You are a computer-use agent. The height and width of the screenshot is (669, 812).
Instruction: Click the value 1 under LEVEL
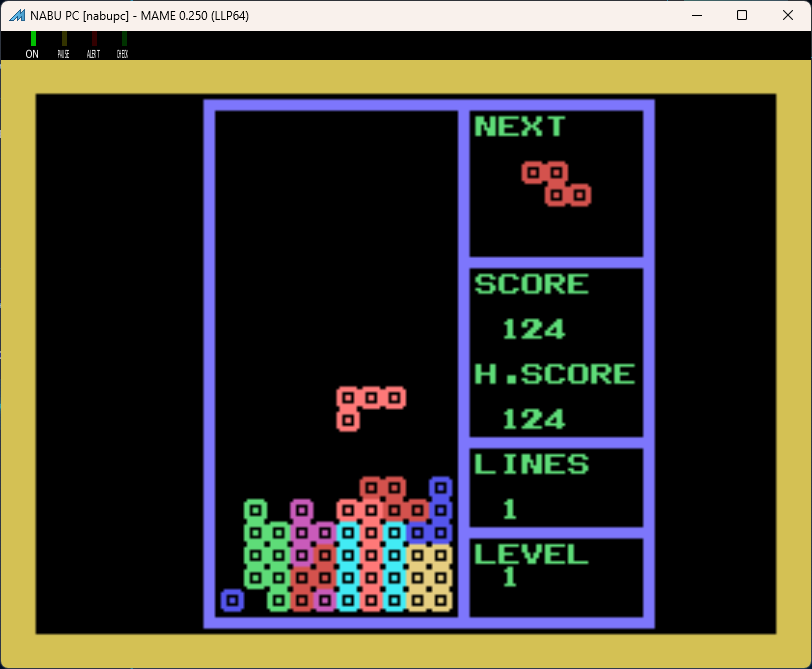(x=510, y=577)
